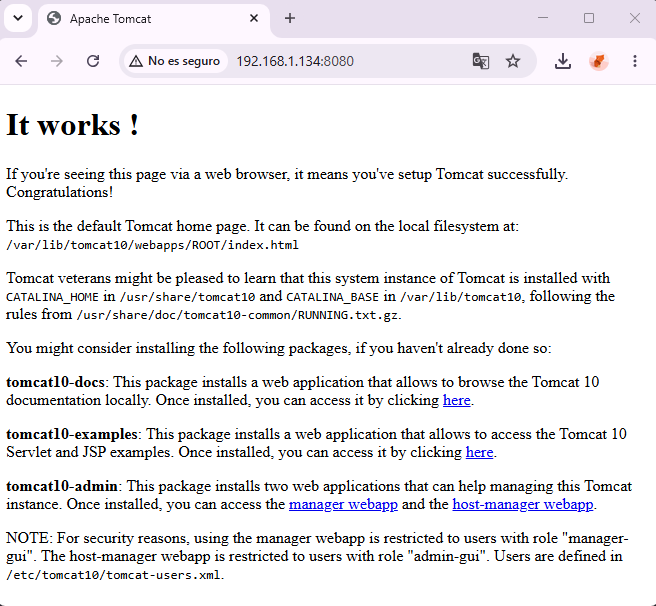Open the downloads icon
This screenshot has height=606, width=656.
(x=563, y=61)
